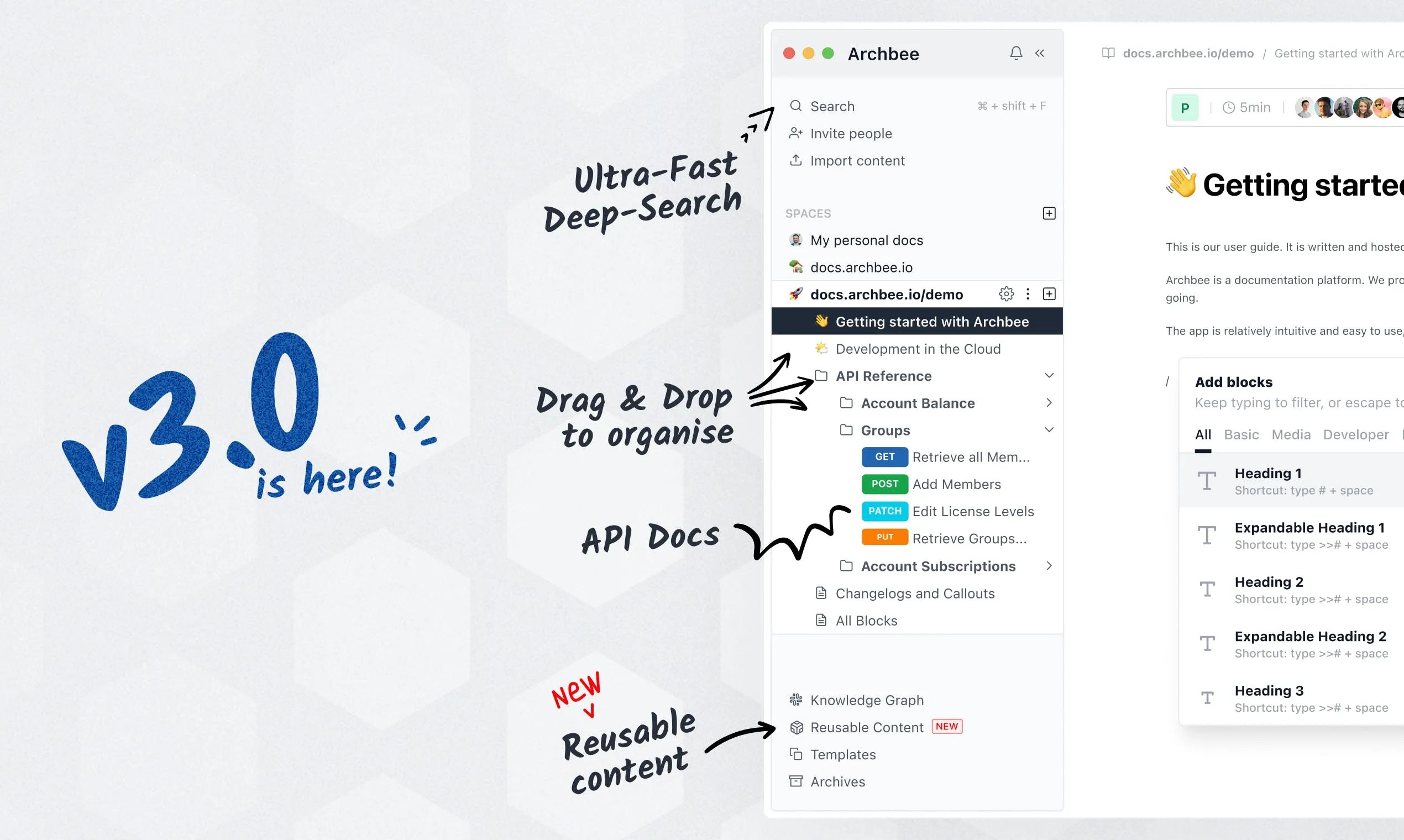Image resolution: width=1404 pixels, height=840 pixels.
Task: Expand the Account Balance folder
Action: point(1049,403)
